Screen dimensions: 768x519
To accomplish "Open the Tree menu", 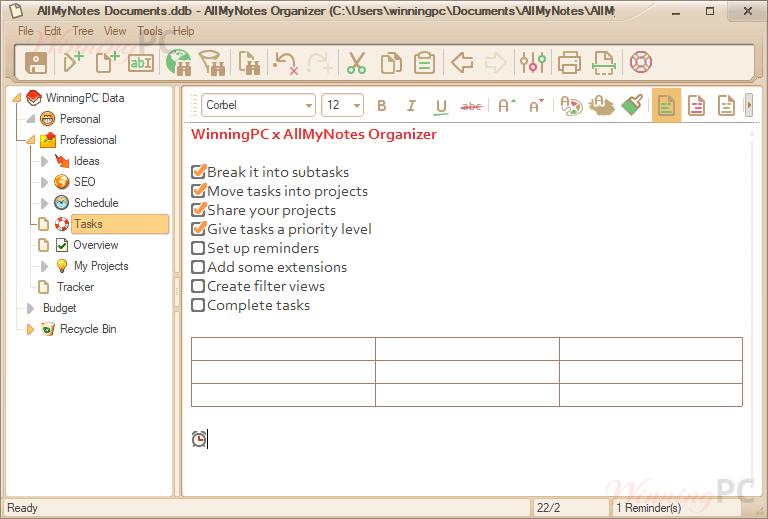I will (83, 31).
